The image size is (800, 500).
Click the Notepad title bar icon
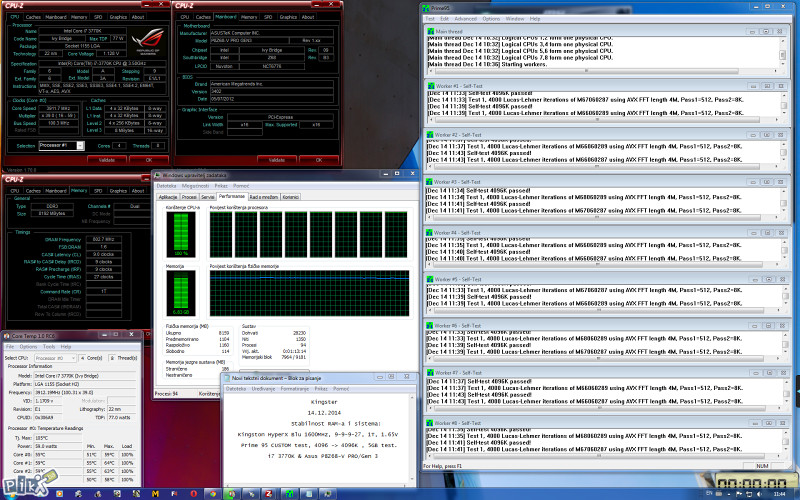click(227, 378)
